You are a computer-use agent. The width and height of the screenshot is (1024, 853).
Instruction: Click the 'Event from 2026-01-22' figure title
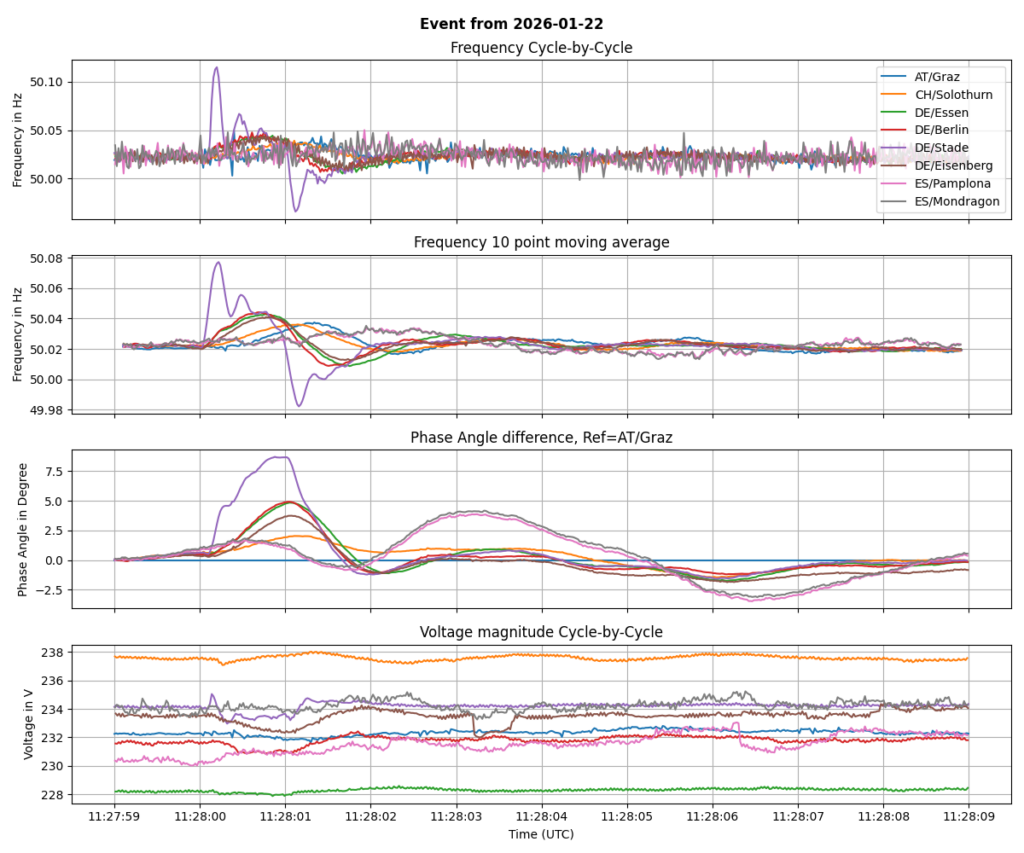pyautogui.click(x=511, y=24)
